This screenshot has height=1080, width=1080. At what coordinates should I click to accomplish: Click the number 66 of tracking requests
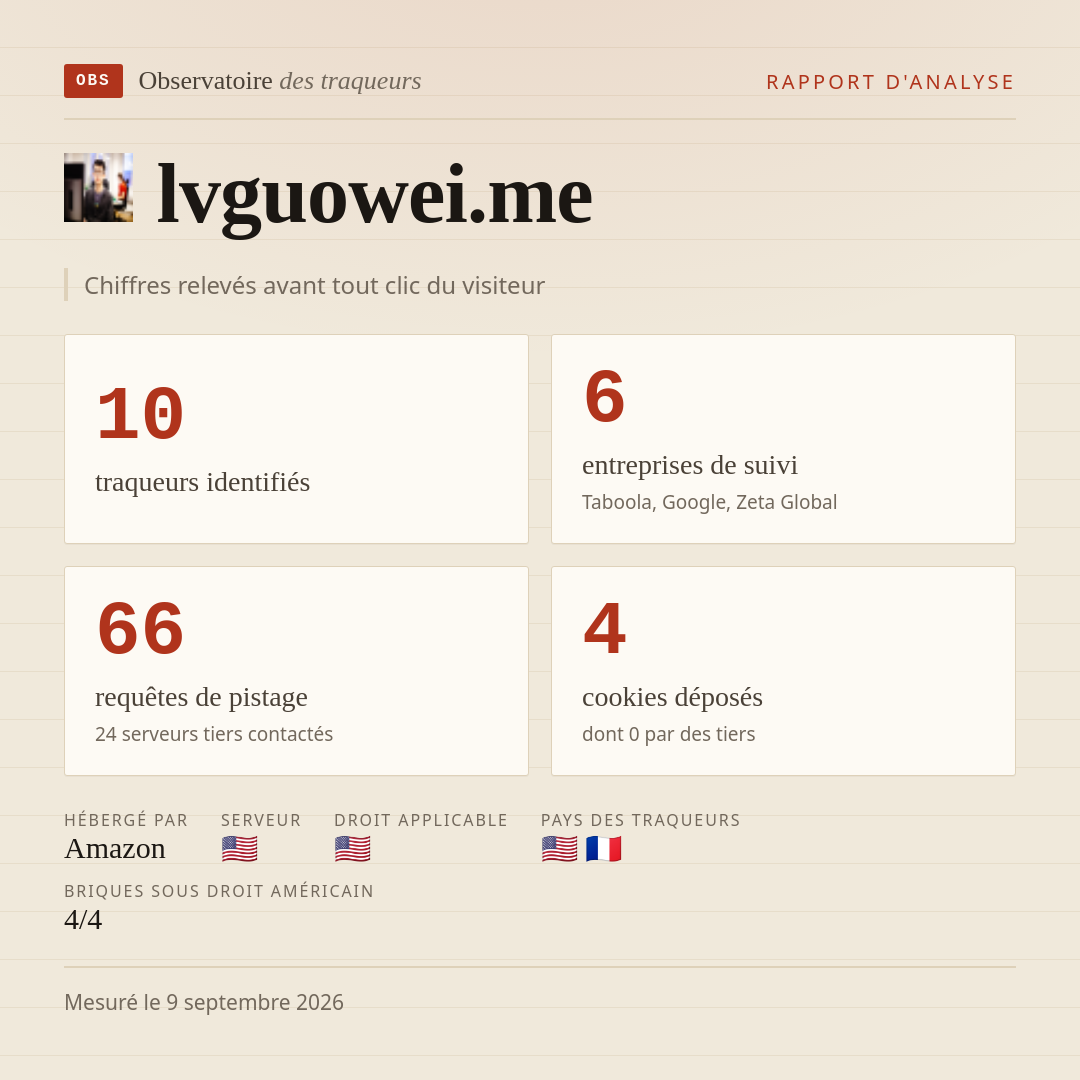(x=141, y=629)
